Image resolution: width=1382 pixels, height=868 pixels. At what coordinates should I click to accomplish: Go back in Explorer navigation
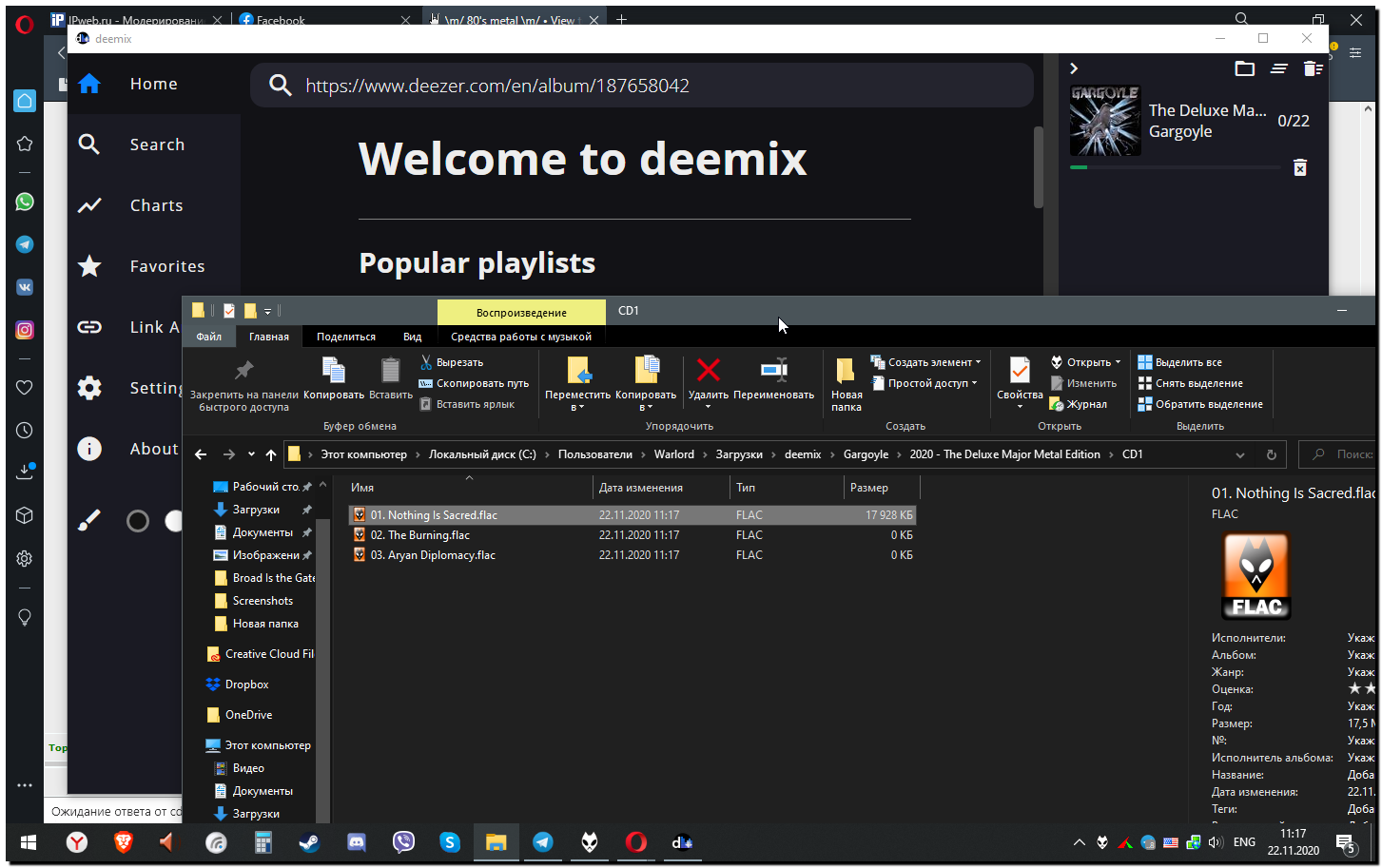click(201, 454)
